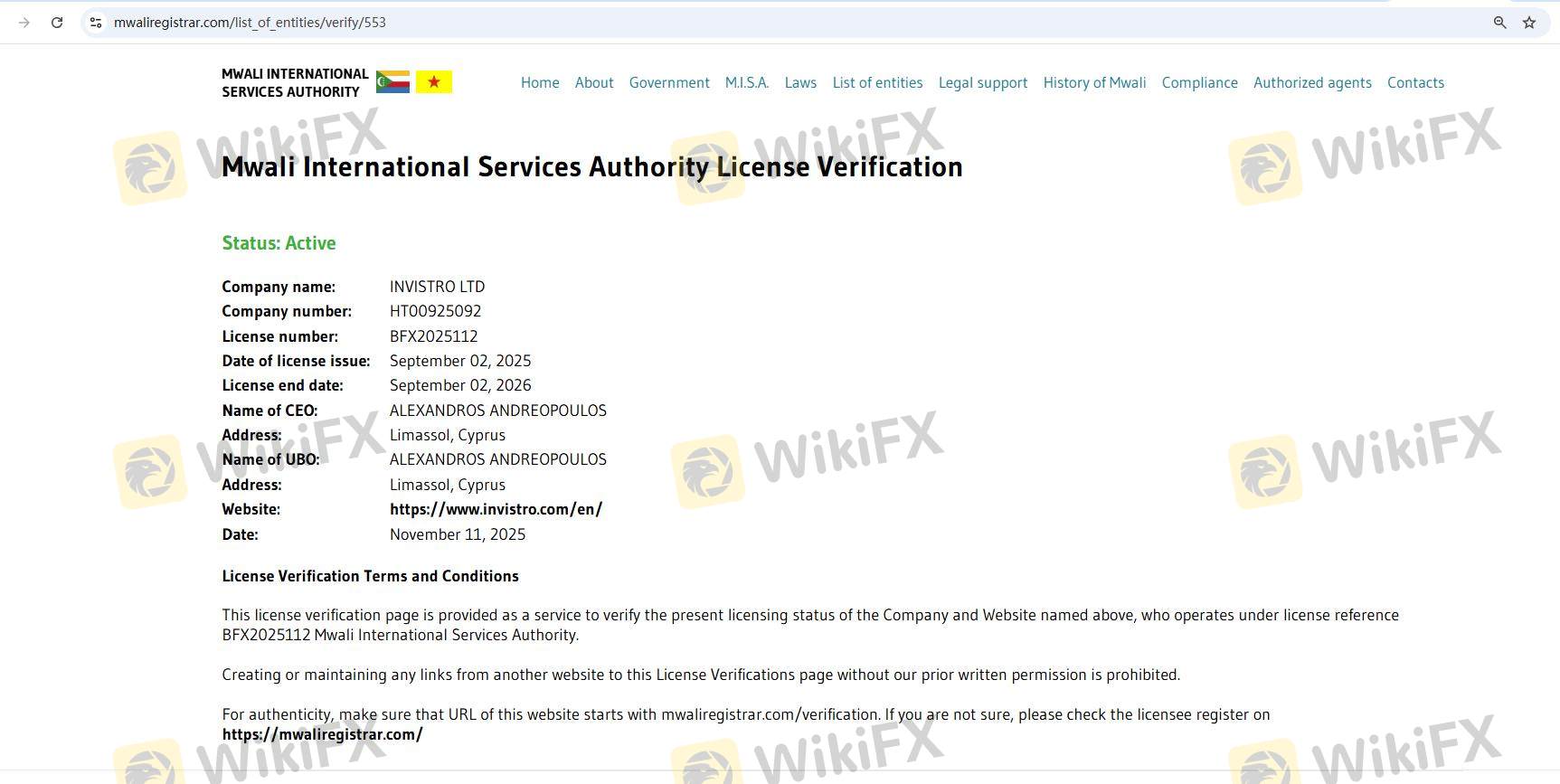The height and width of the screenshot is (784, 1560).
Task: Click the browser reload icon
Action: (x=57, y=23)
